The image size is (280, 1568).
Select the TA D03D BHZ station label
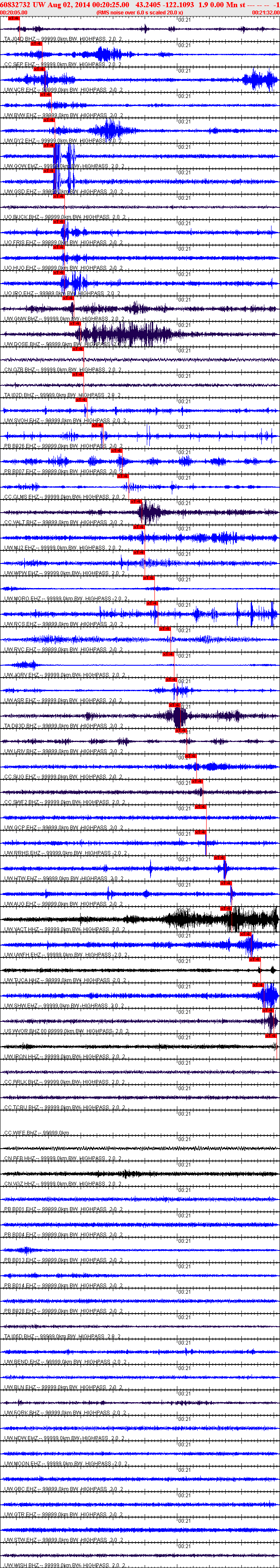64,726
